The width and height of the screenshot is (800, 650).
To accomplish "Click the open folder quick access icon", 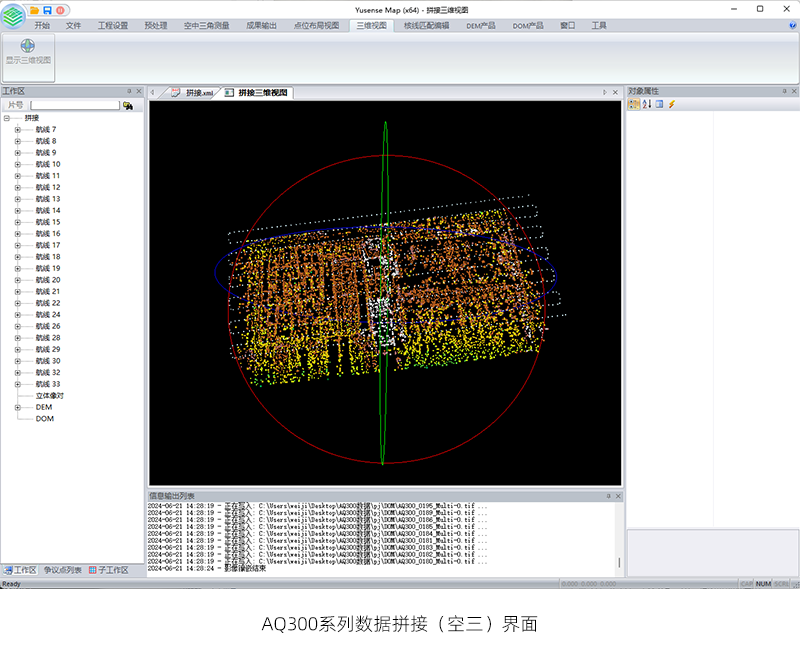I will pyautogui.click(x=34, y=9).
